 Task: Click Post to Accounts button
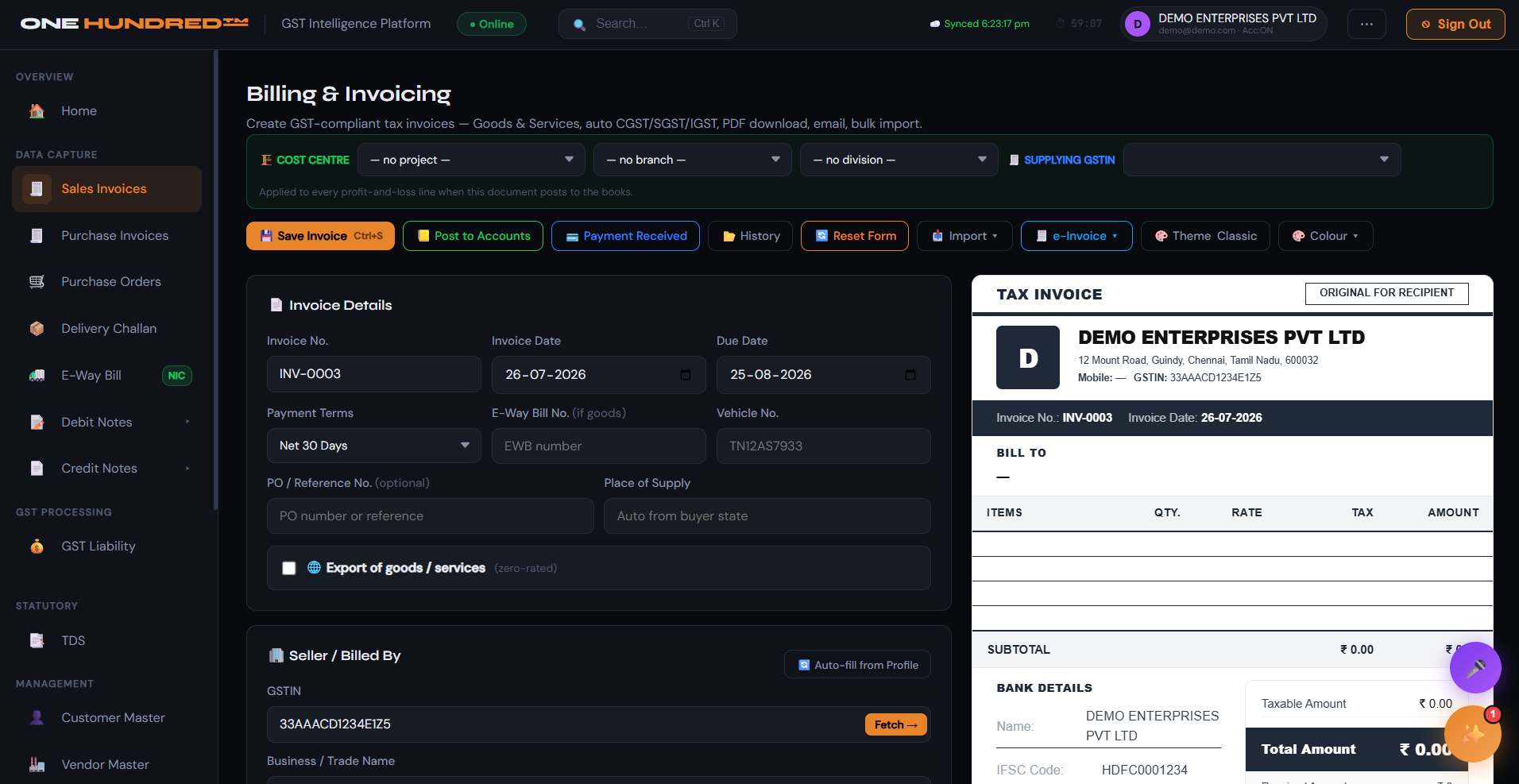473,236
